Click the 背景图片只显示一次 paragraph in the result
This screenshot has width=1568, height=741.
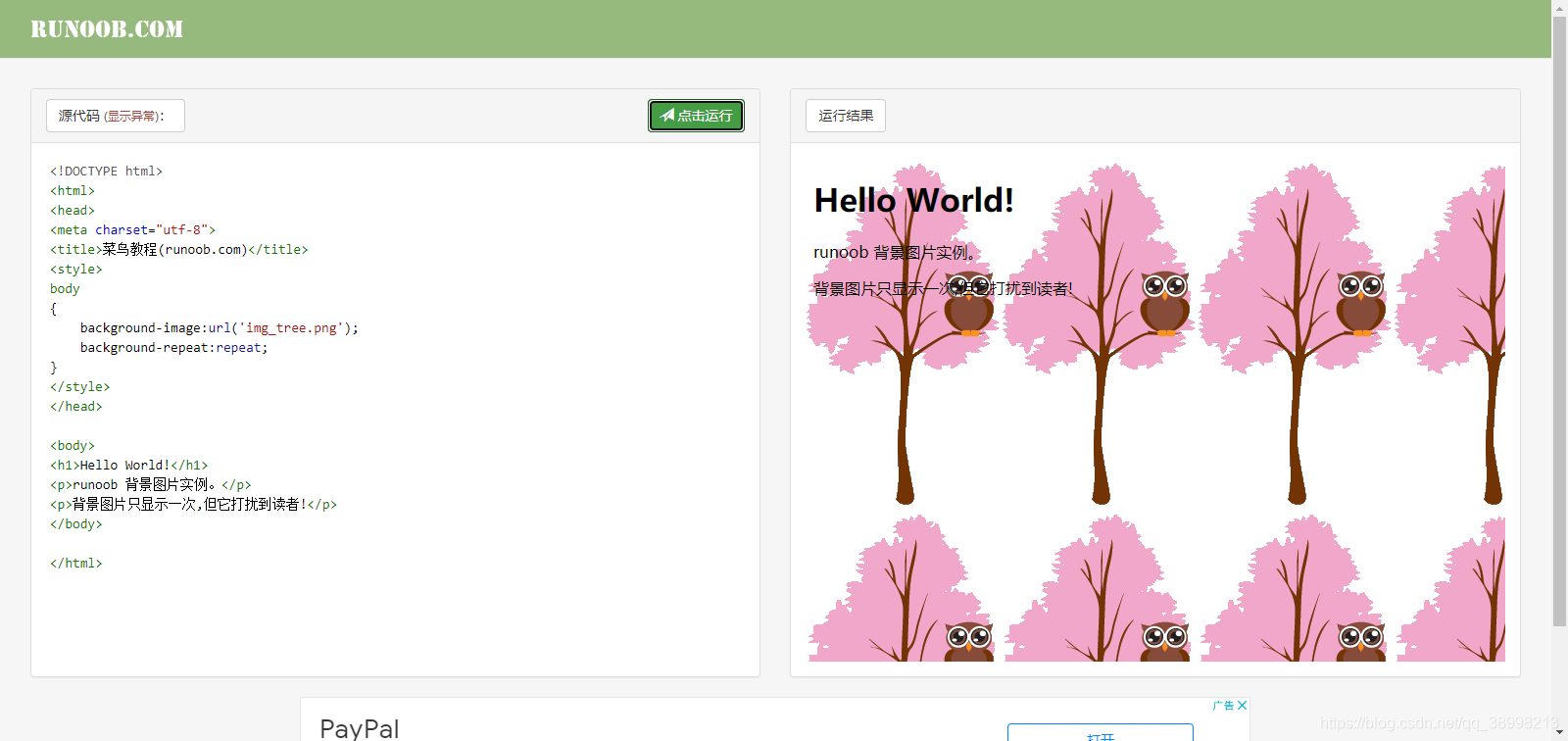coord(943,288)
